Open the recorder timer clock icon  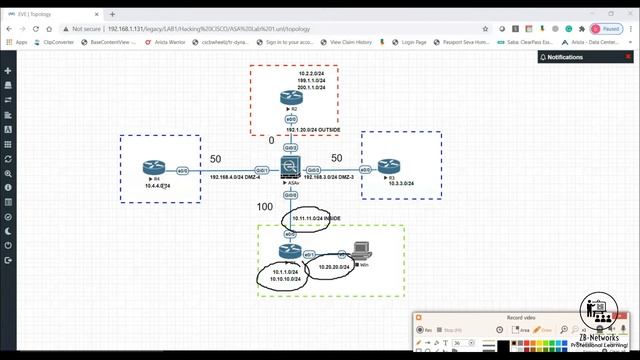[500, 330]
